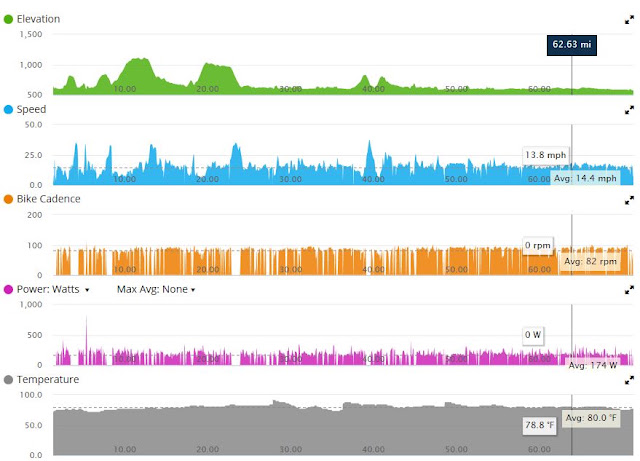Click the Elevation chart label
The height and width of the screenshot is (461, 640).
[38, 19]
